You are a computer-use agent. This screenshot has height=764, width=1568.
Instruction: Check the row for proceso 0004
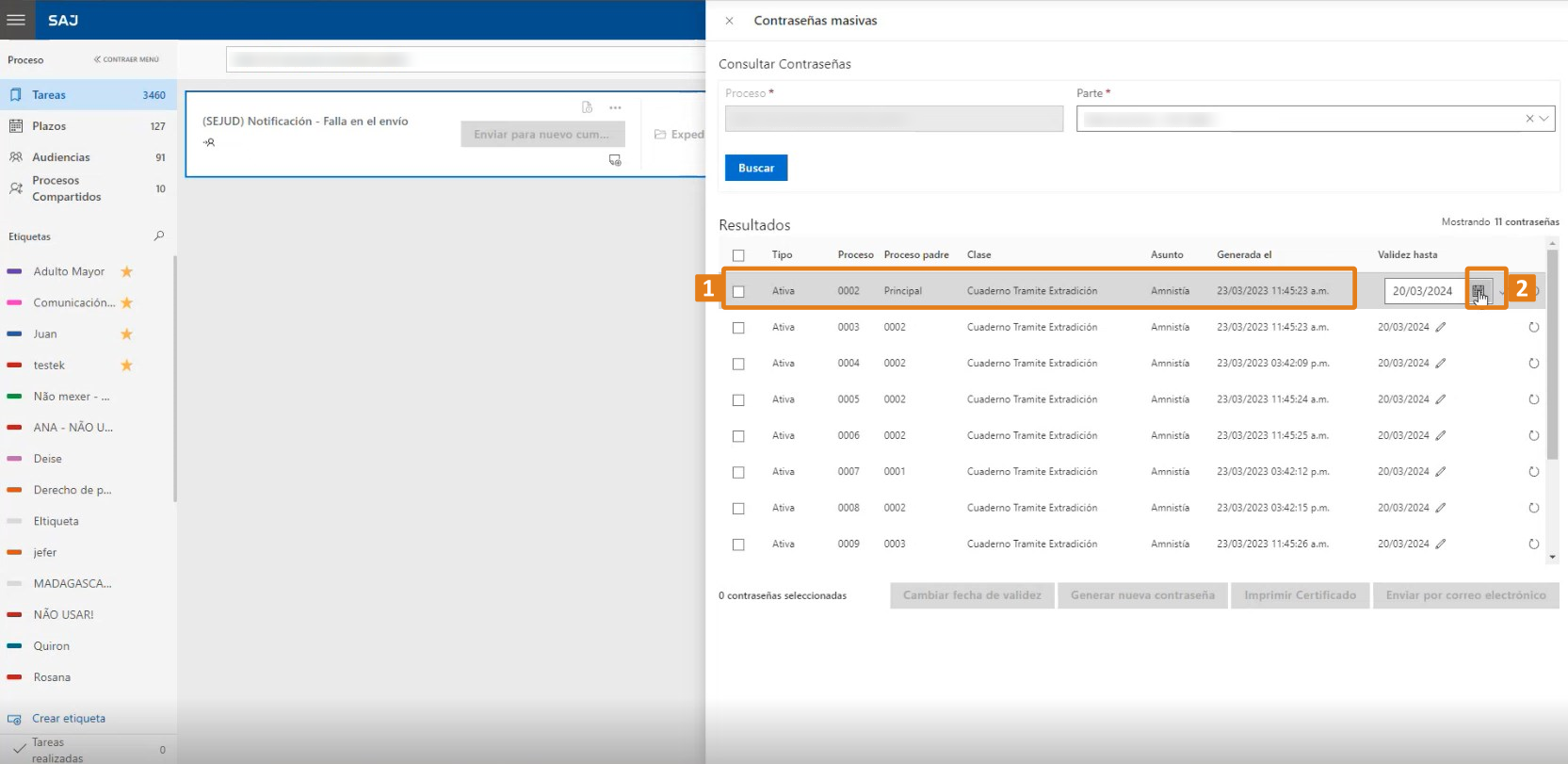click(738, 364)
